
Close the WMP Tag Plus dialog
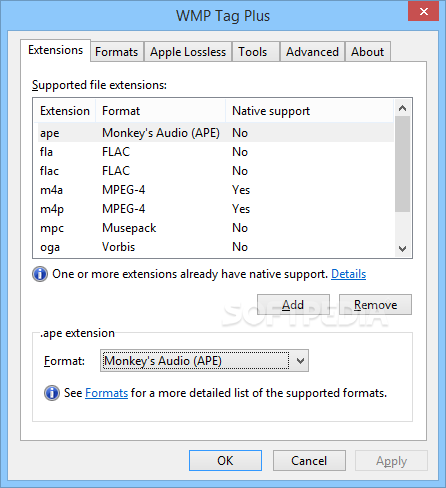pos(424,12)
